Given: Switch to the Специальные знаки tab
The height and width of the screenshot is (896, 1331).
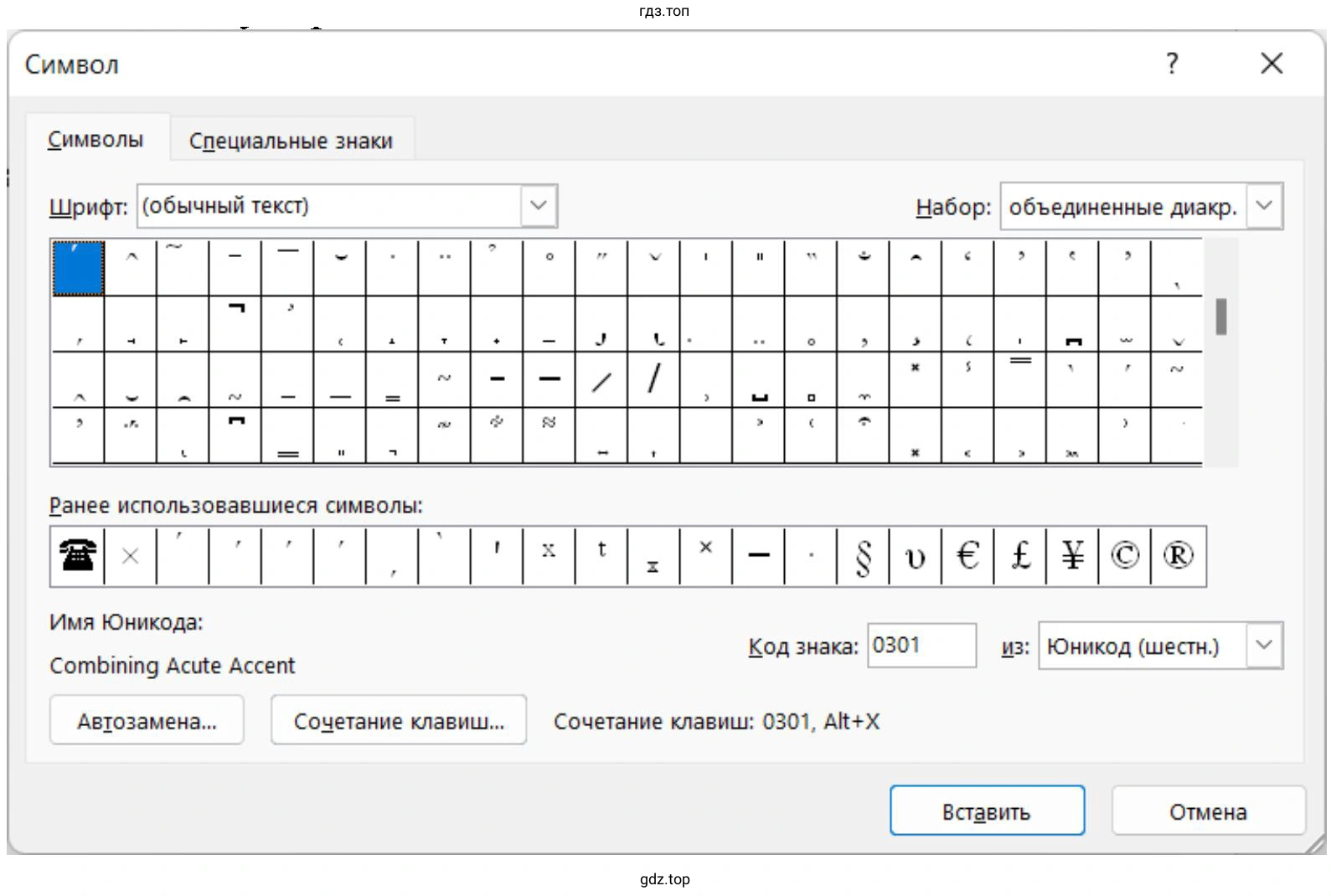Looking at the screenshot, I should [291, 141].
